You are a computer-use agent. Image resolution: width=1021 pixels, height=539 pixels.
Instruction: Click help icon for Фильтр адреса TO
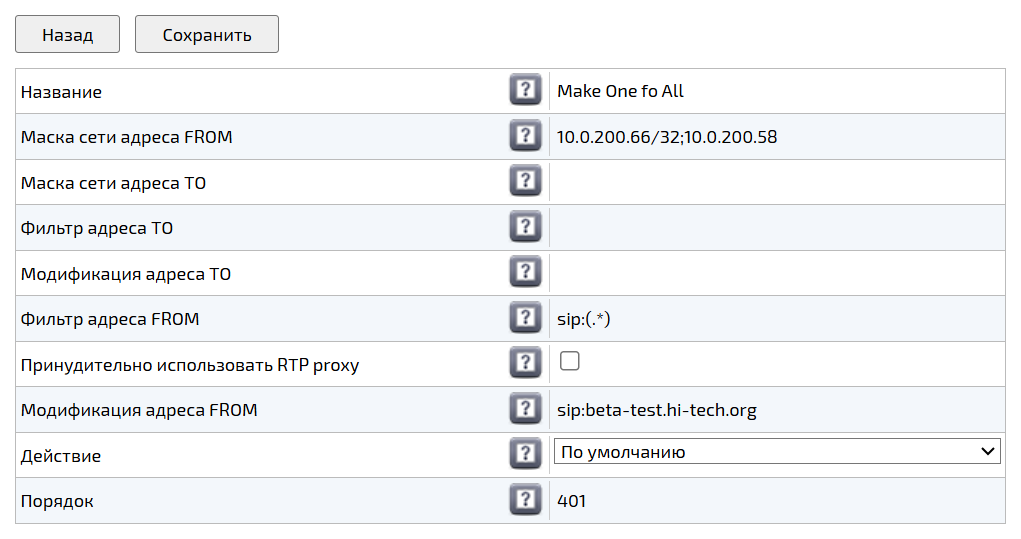coord(525,227)
